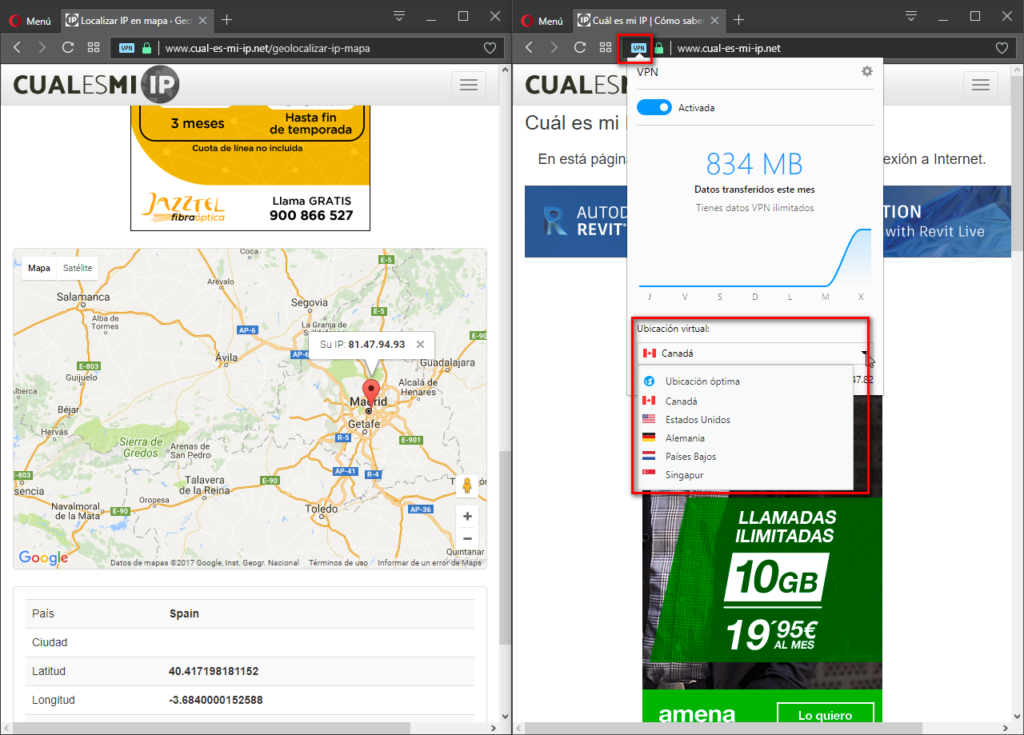The width and height of the screenshot is (1024, 735).
Task: Switch map to Satélite view
Action: 77,268
